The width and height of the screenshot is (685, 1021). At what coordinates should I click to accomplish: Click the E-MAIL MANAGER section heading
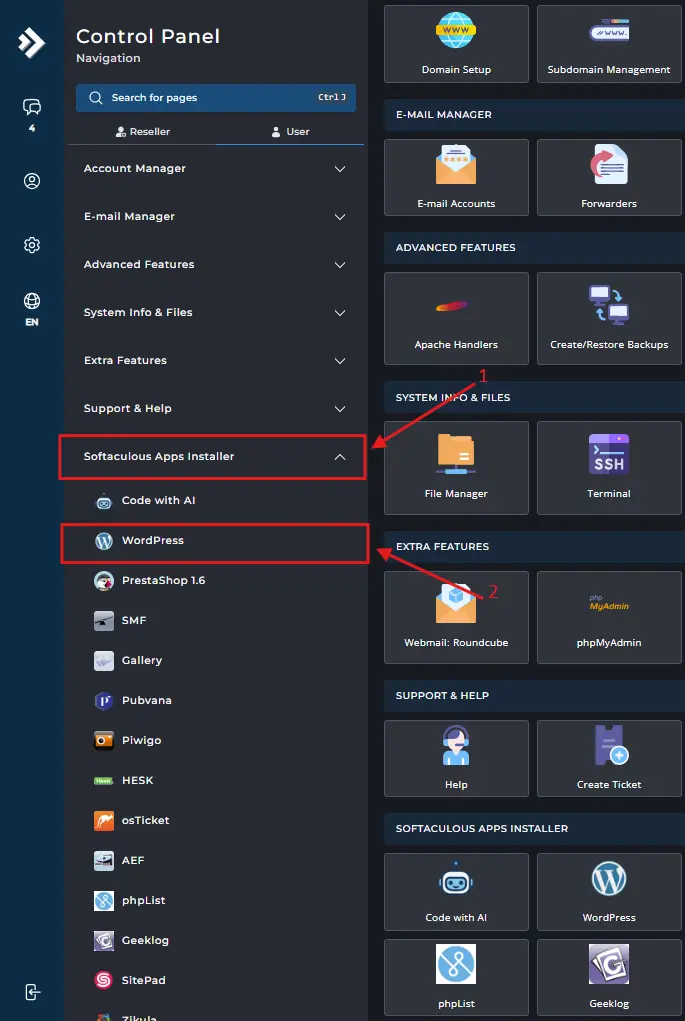tap(443, 115)
